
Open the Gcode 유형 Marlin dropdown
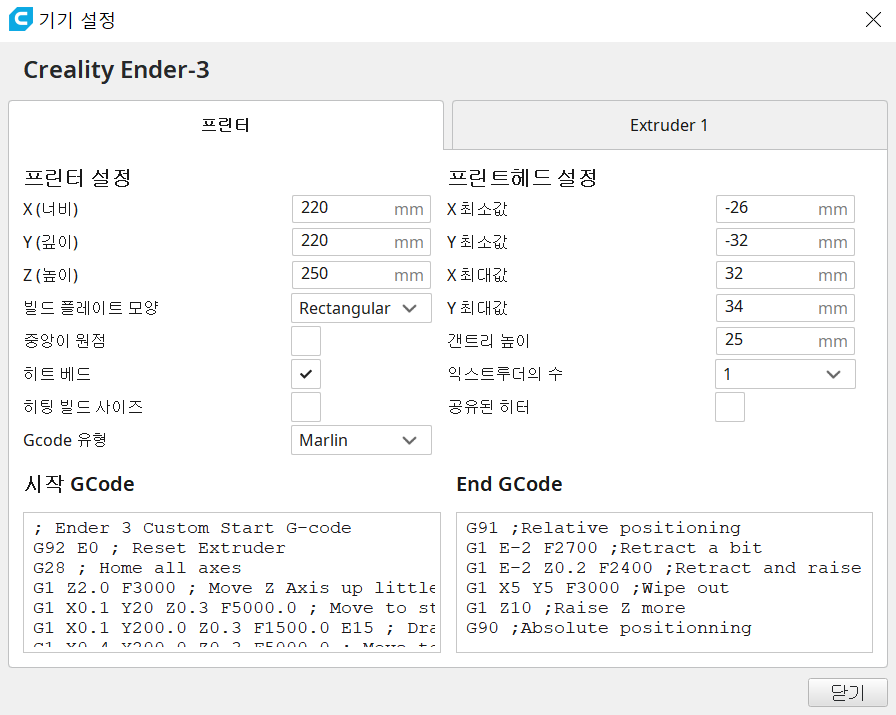(361, 440)
